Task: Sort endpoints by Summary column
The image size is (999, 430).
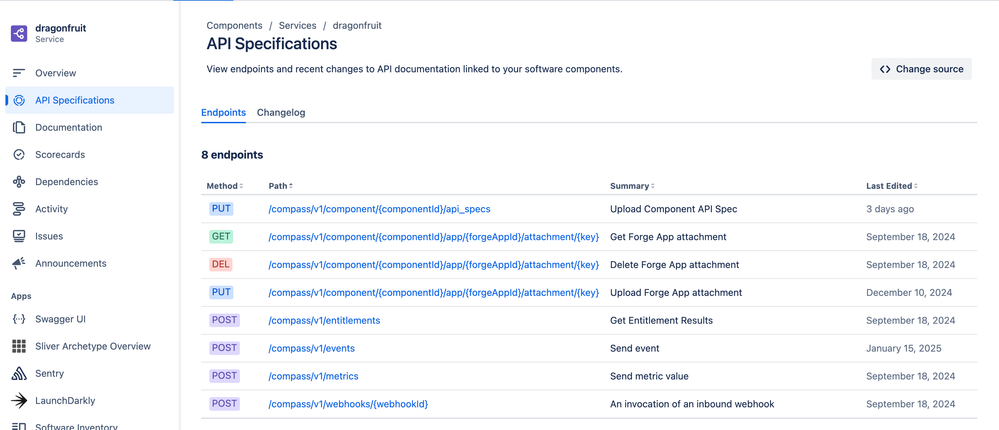Action: point(633,186)
